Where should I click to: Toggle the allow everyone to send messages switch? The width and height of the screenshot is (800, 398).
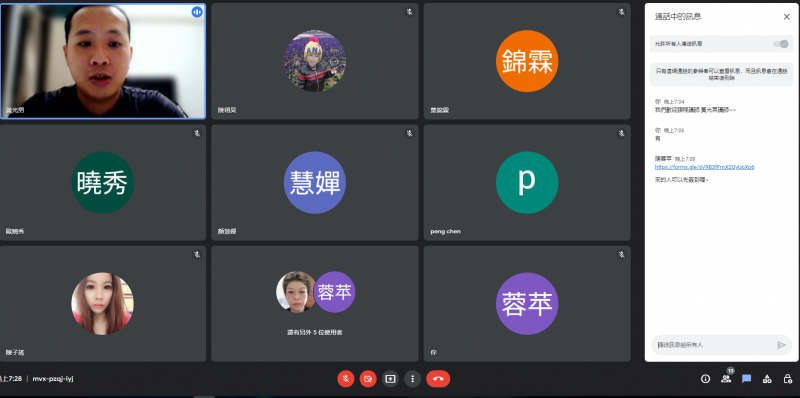[x=781, y=44]
